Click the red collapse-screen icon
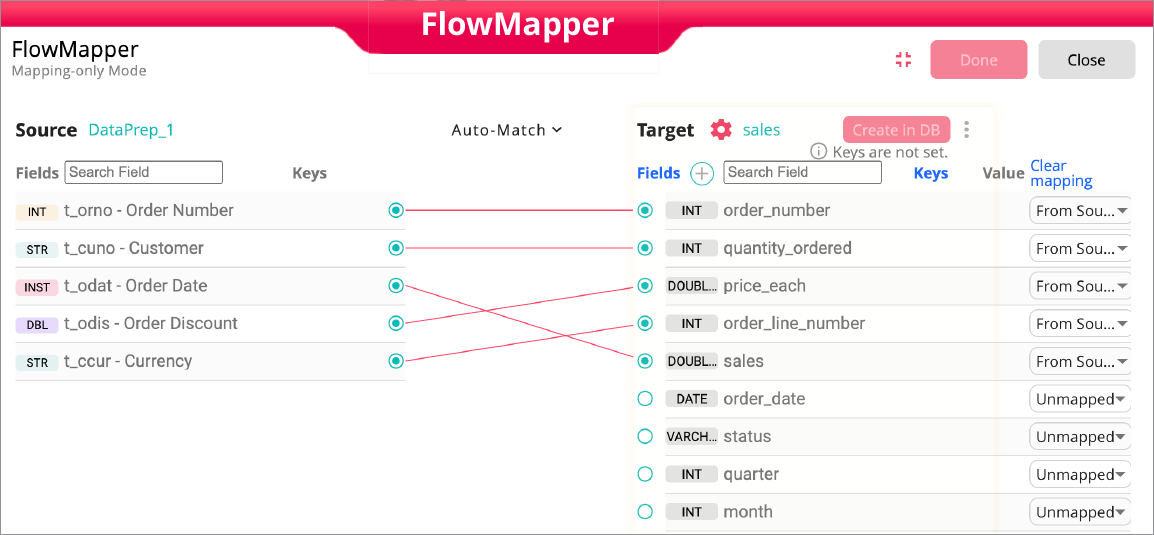 click(x=904, y=60)
